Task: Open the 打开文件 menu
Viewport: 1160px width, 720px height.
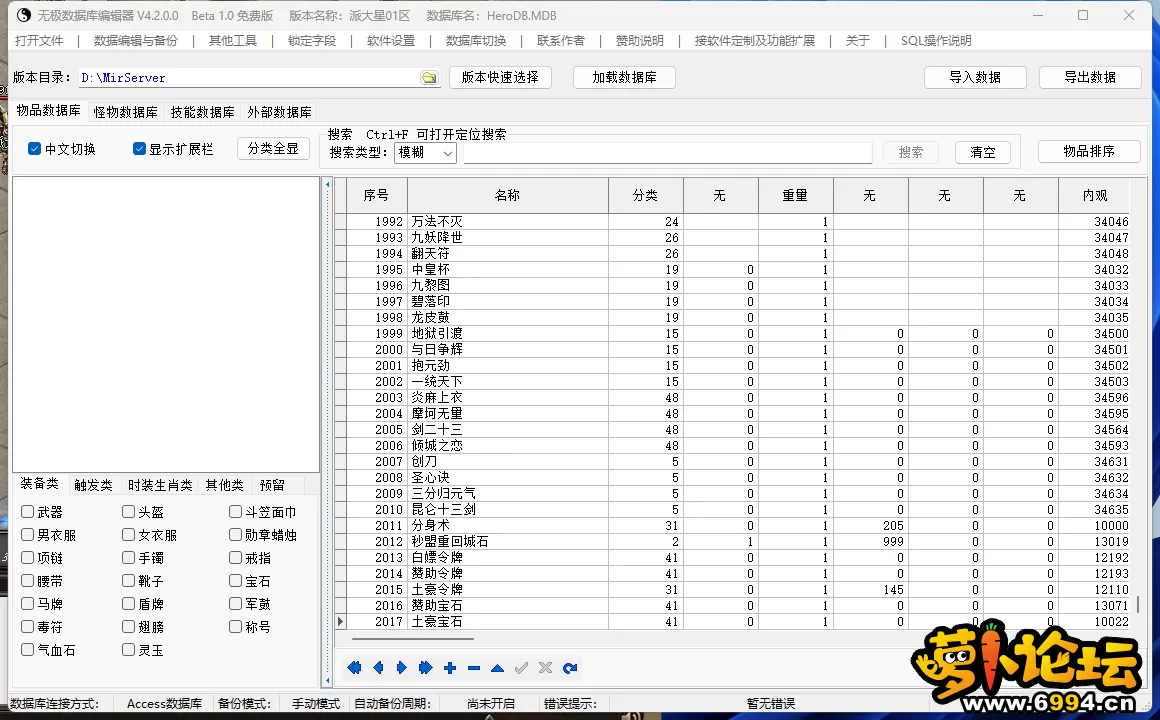Action: pyautogui.click(x=39, y=41)
